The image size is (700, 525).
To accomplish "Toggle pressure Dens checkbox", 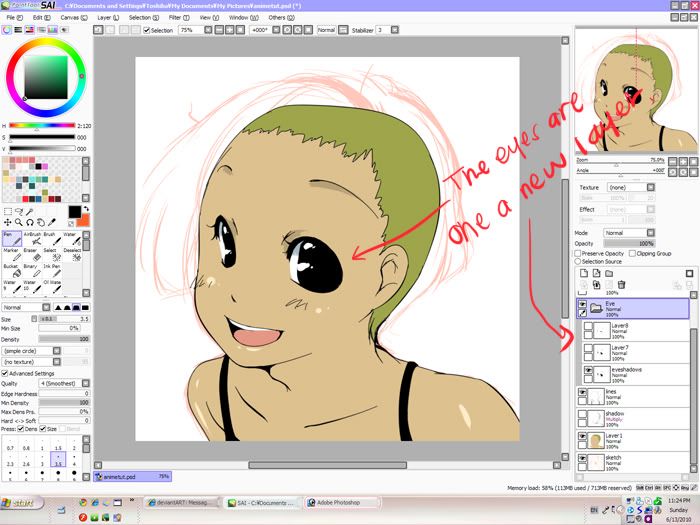I will pos(21,429).
